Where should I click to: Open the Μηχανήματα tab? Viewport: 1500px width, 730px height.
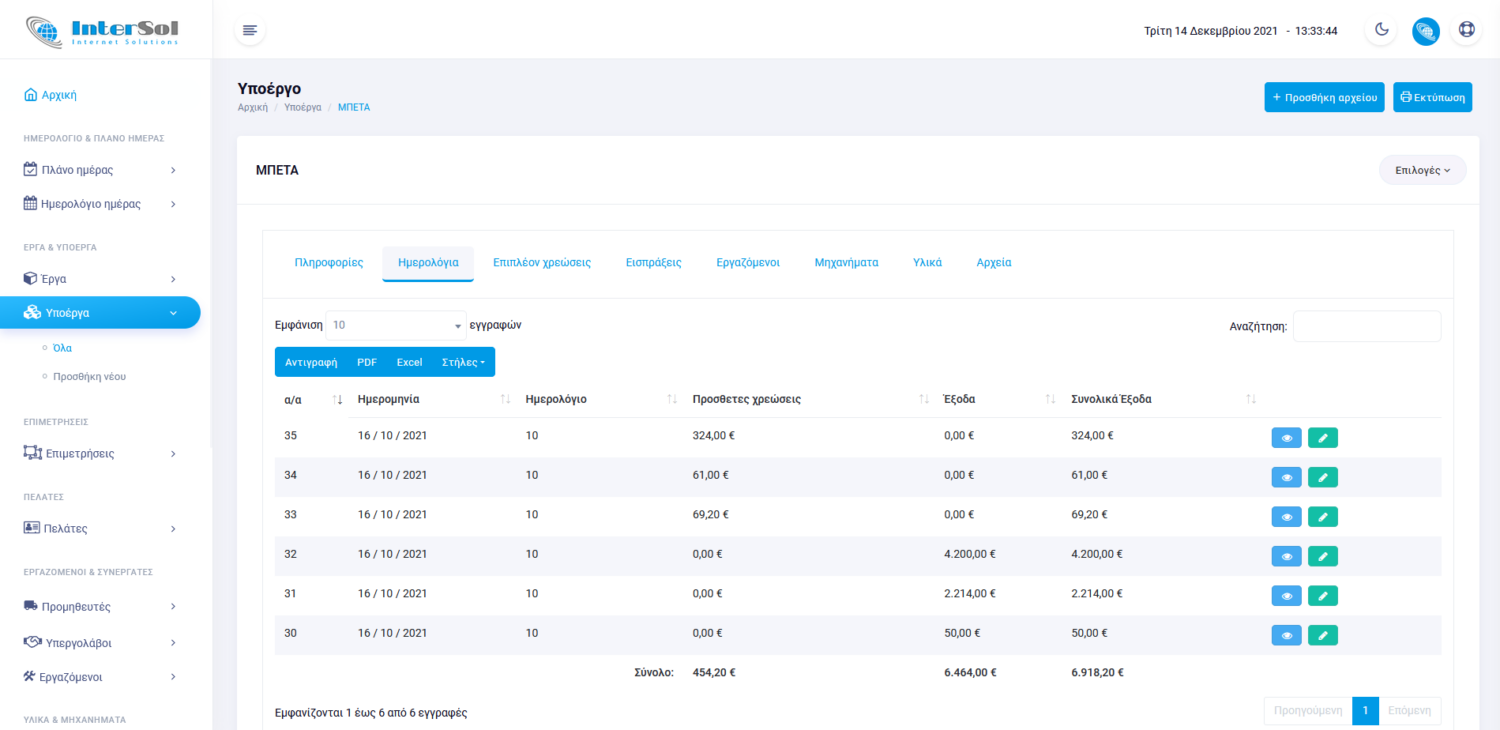click(x=846, y=263)
